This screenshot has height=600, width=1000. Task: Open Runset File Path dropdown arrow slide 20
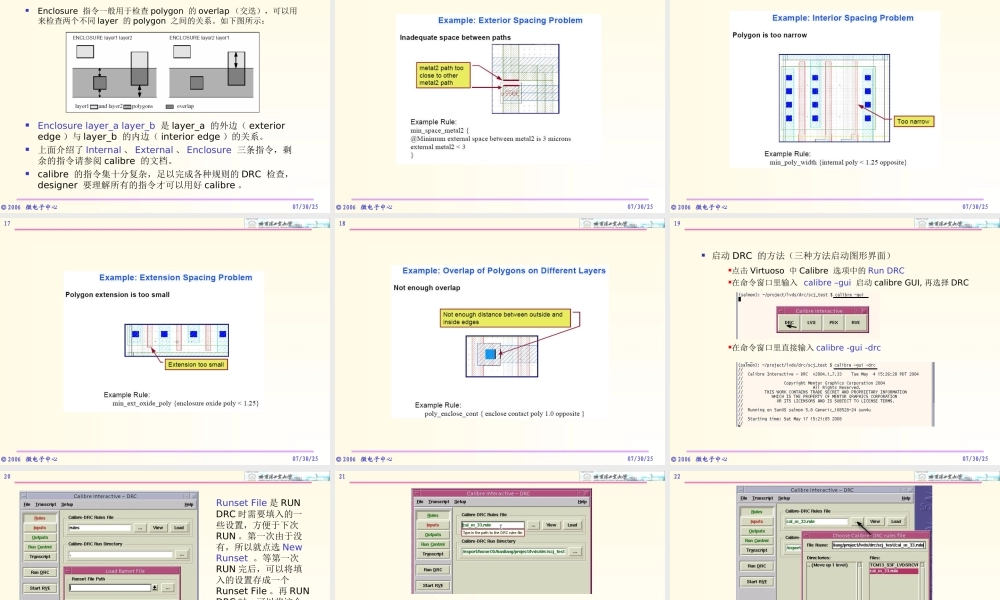155,588
